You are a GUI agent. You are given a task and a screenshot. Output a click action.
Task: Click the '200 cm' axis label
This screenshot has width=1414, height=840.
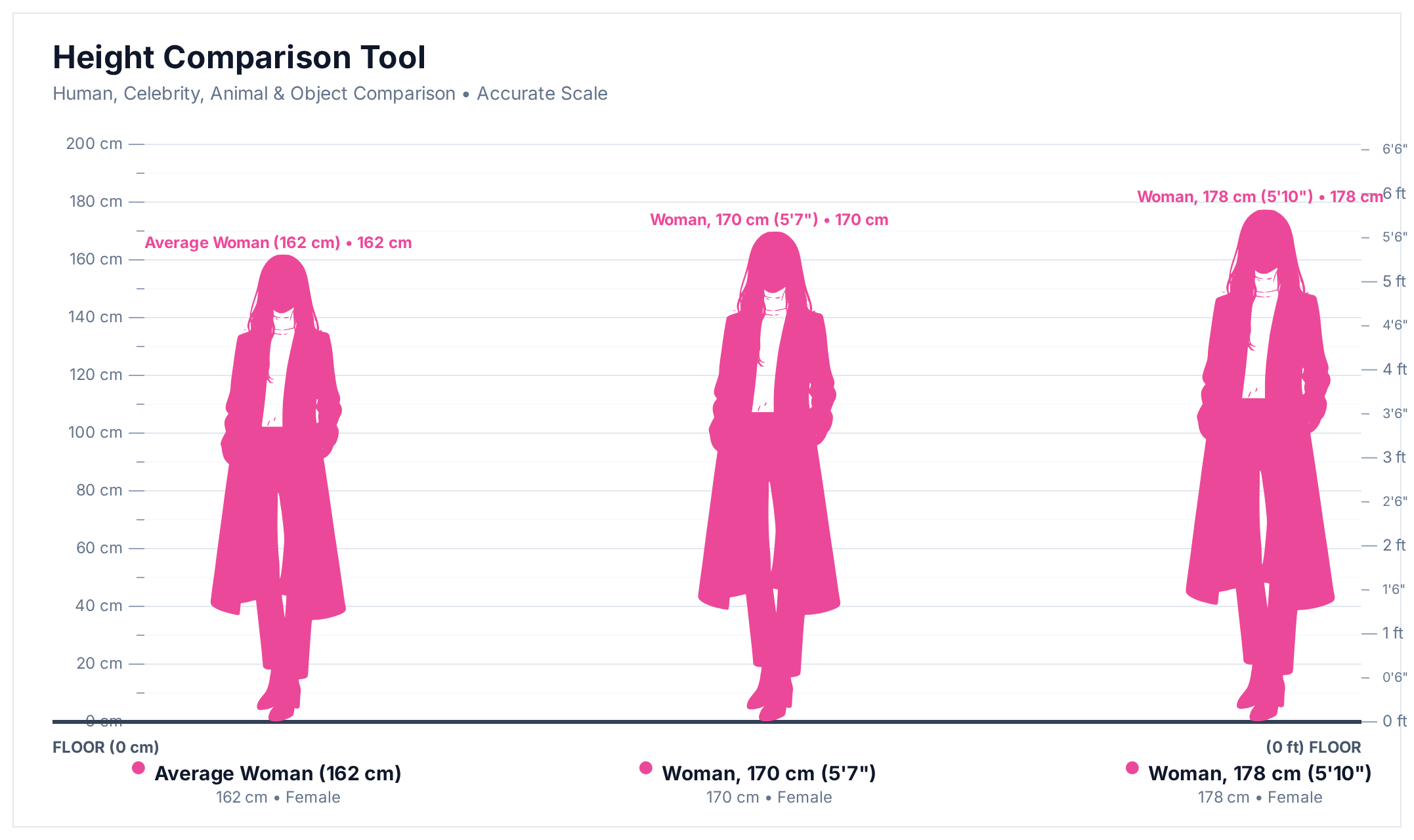94,144
